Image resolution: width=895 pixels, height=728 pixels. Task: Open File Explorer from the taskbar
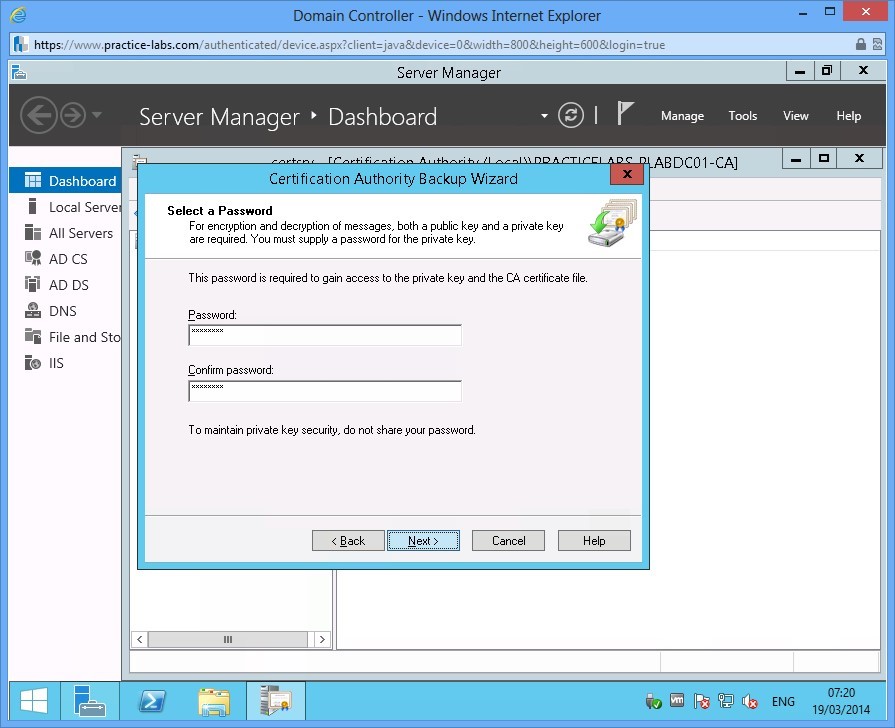coord(214,700)
